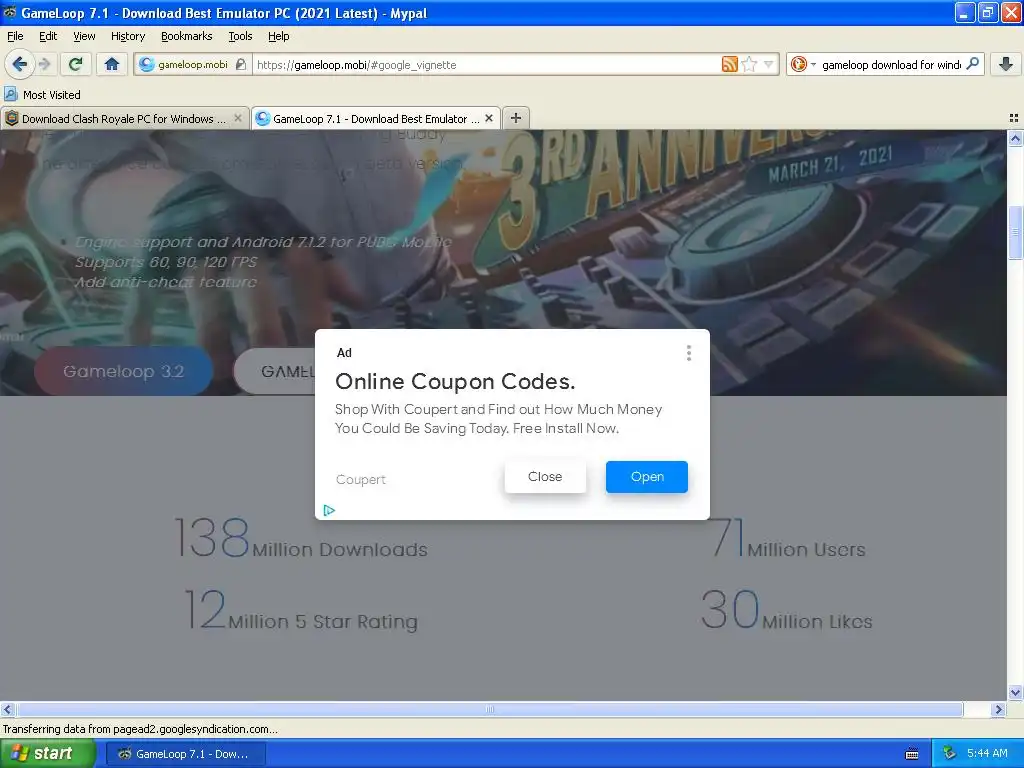Click the address bar URL field

coord(487,64)
